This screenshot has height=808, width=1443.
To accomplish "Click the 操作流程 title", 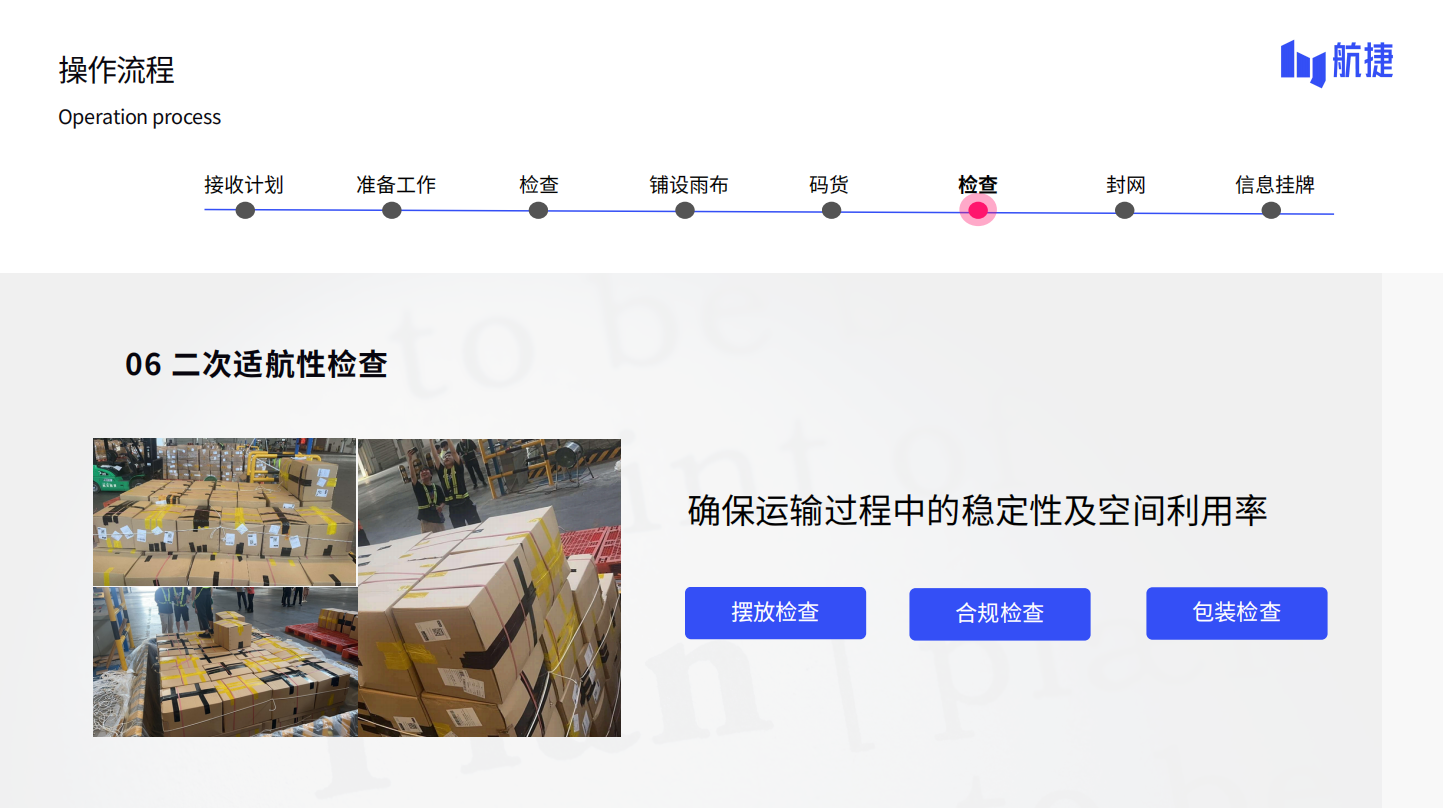I will point(117,70).
